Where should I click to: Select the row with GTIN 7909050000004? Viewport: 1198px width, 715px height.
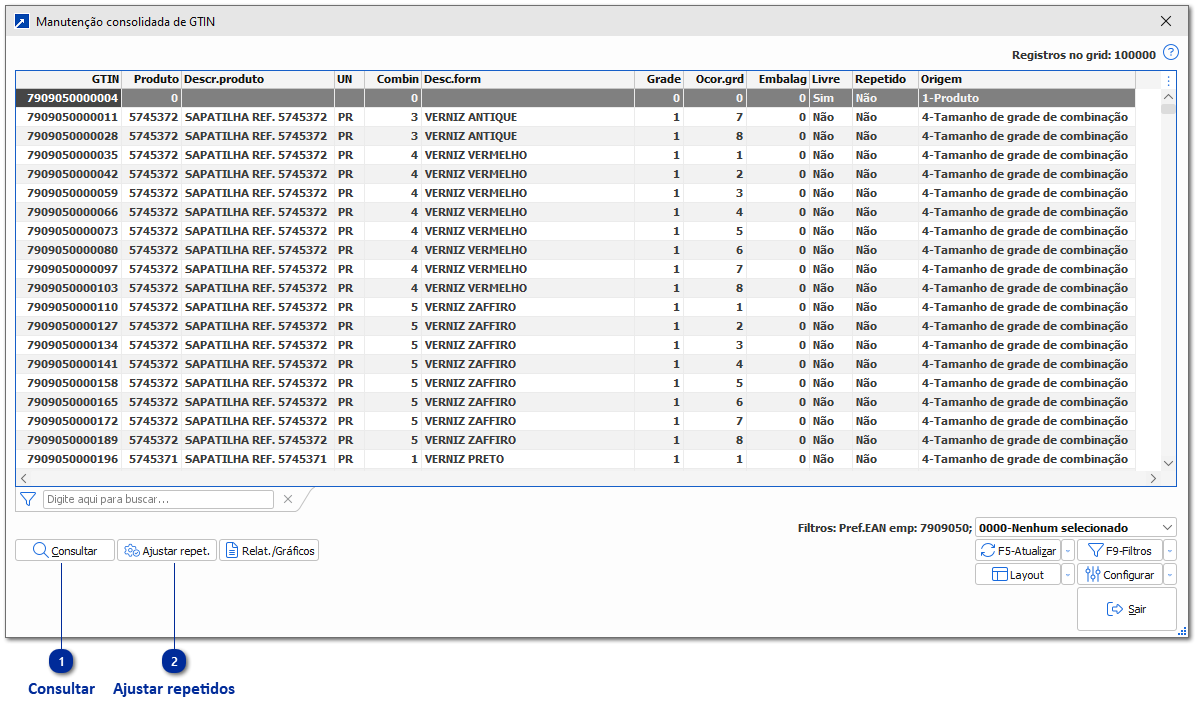coord(575,99)
